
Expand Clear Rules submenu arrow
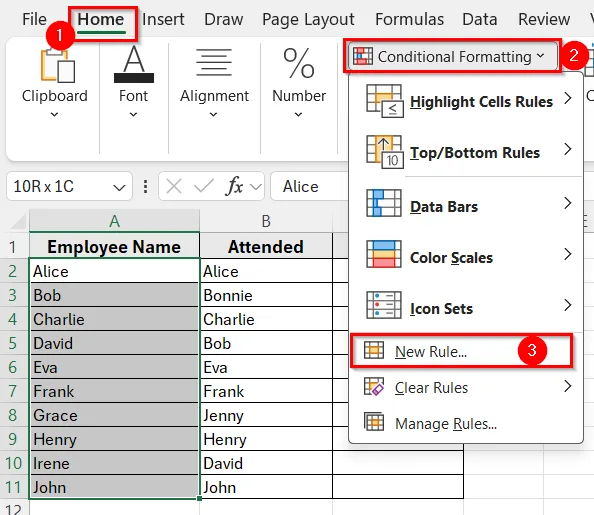[x=567, y=386]
